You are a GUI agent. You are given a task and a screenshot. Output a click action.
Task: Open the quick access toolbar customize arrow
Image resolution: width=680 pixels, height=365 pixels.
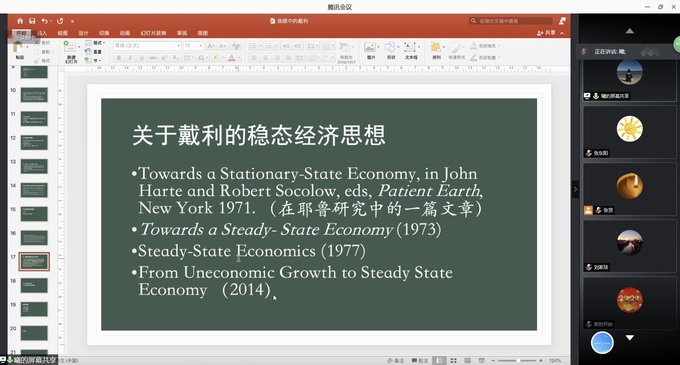(x=72, y=21)
